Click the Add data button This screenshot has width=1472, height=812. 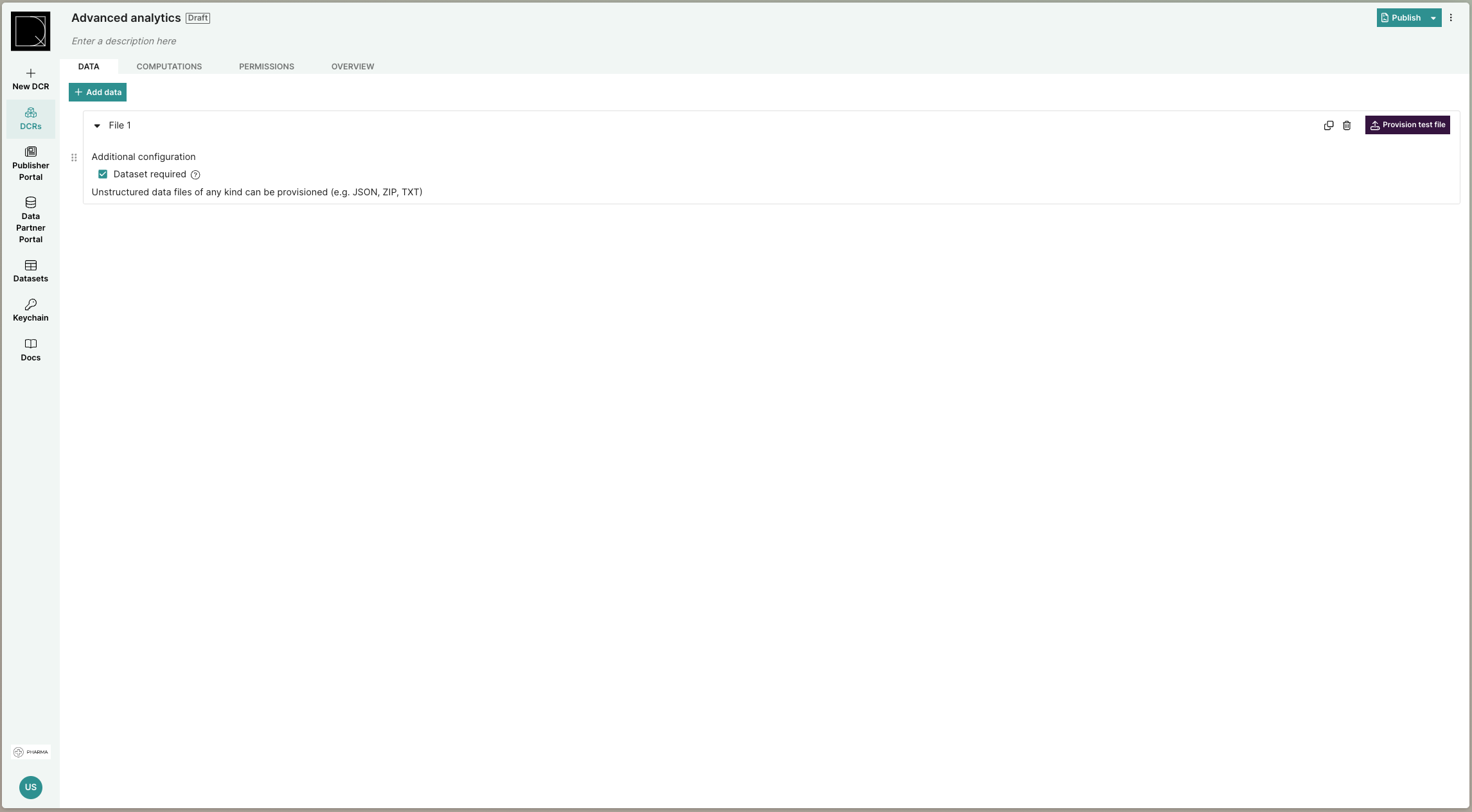(97, 92)
